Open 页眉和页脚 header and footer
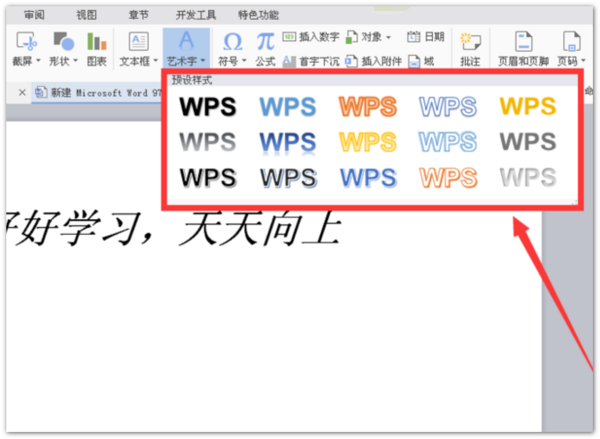Viewport: 600px width, 439px height. (523, 49)
